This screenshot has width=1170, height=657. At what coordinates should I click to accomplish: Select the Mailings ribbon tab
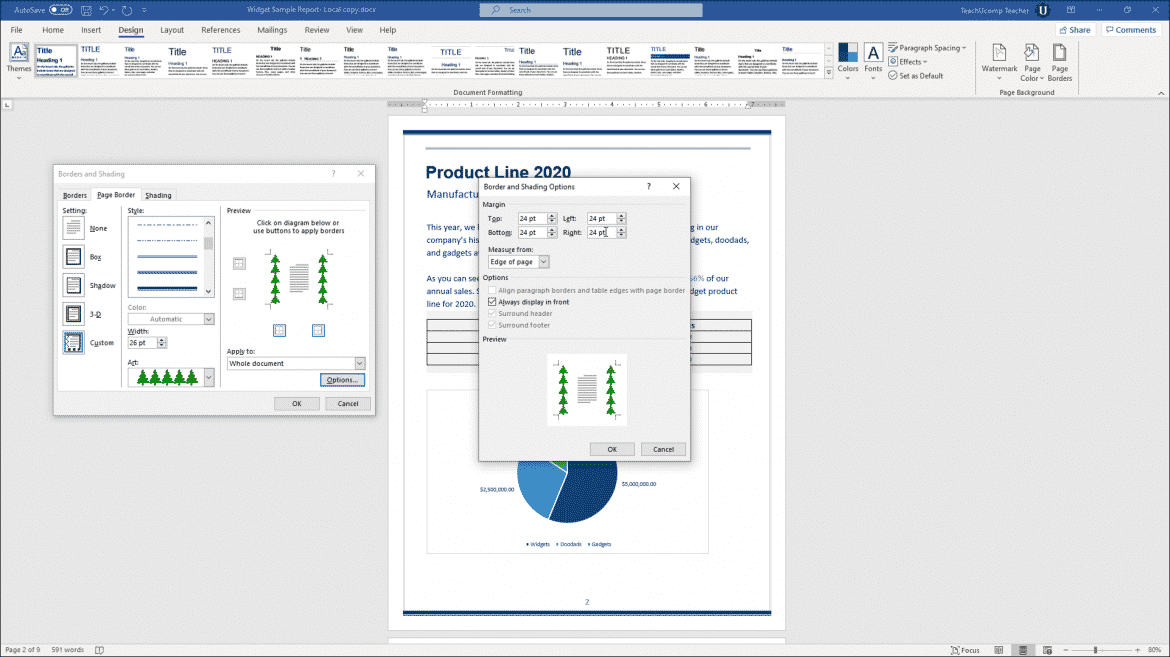272,29
